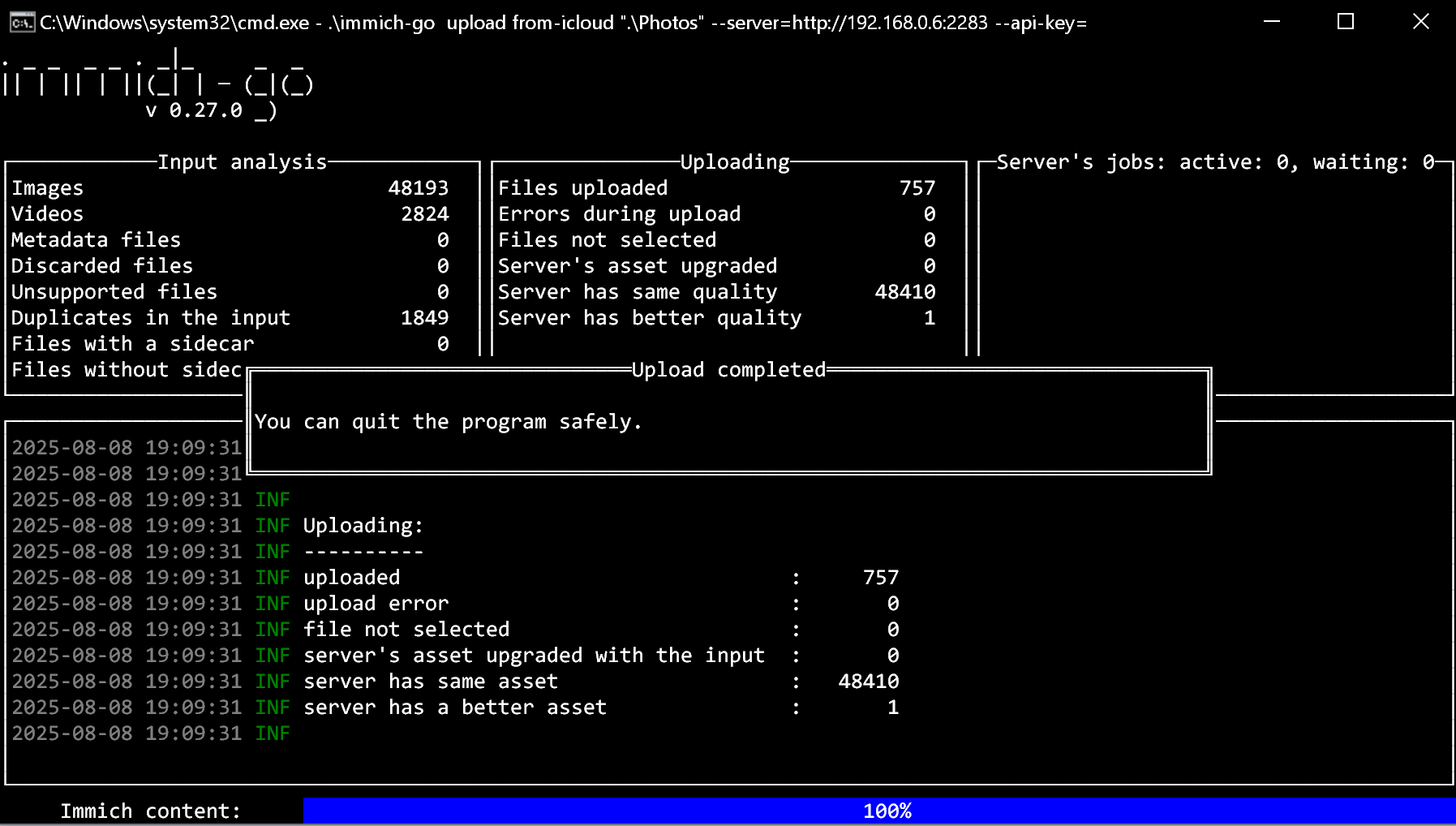The width and height of the screenshot is (1456, 826).
Task: Select the Files uploaded value 757
Action: [x=917, y=188]
